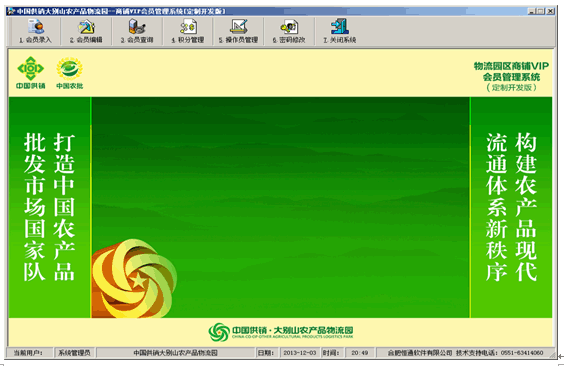This screenshot has width=564, height=366.
Task: Open the 密码修改 password change tool
Action: (x=289, y=31)
